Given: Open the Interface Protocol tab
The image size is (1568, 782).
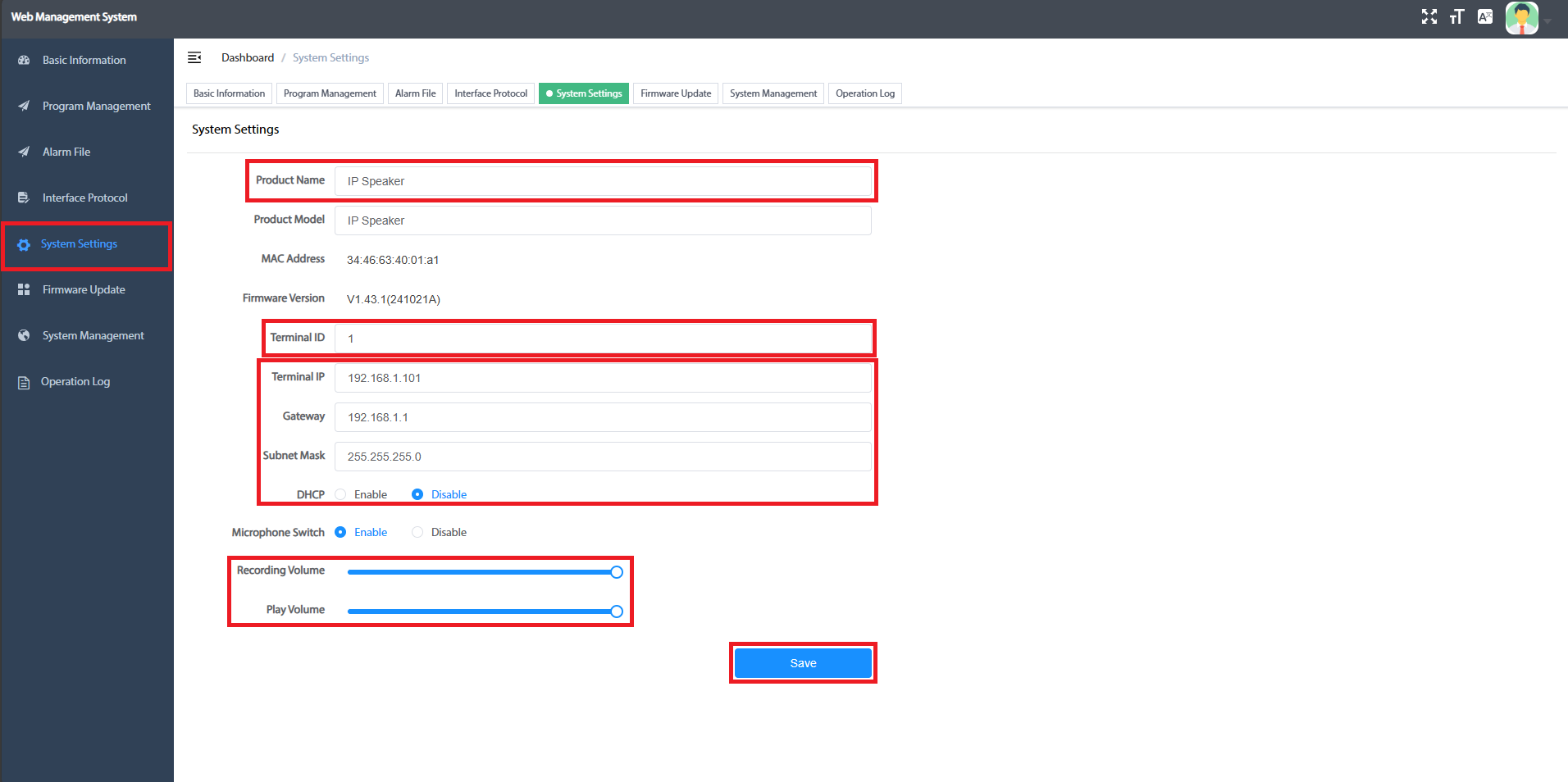Looking at the screenshot, I should [490, 93].
